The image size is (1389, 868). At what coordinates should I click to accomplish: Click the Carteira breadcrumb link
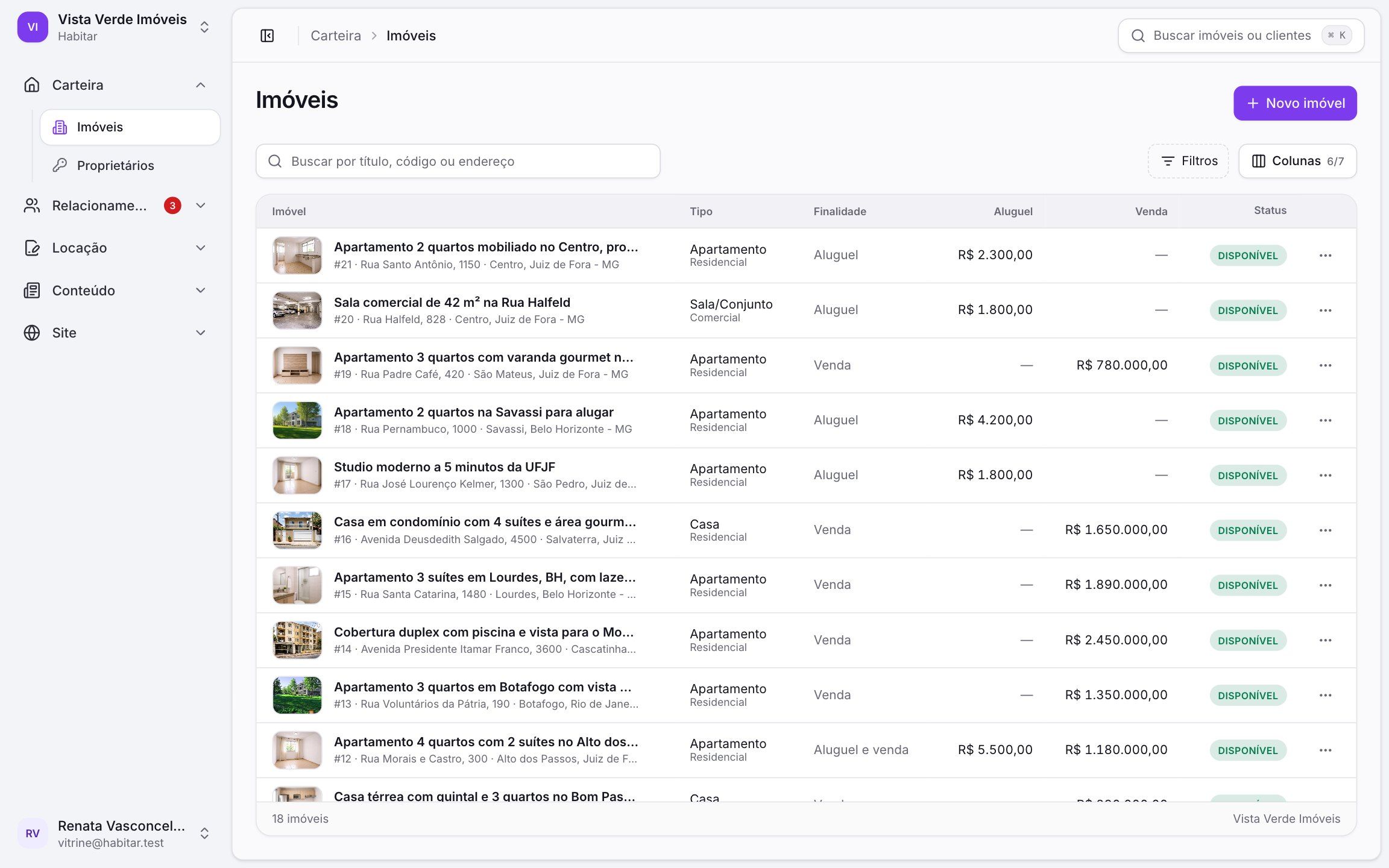(336, 36)
